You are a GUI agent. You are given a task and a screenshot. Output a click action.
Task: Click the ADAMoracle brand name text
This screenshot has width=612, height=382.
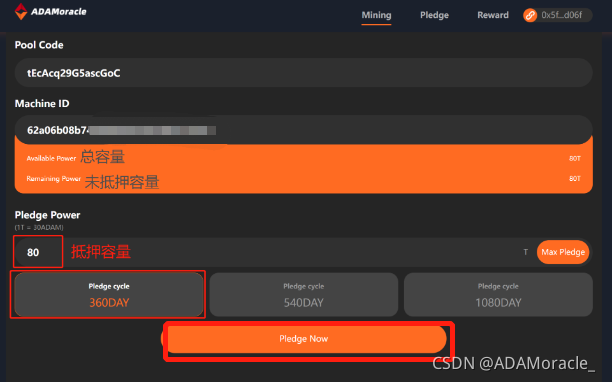pos(59,12)
